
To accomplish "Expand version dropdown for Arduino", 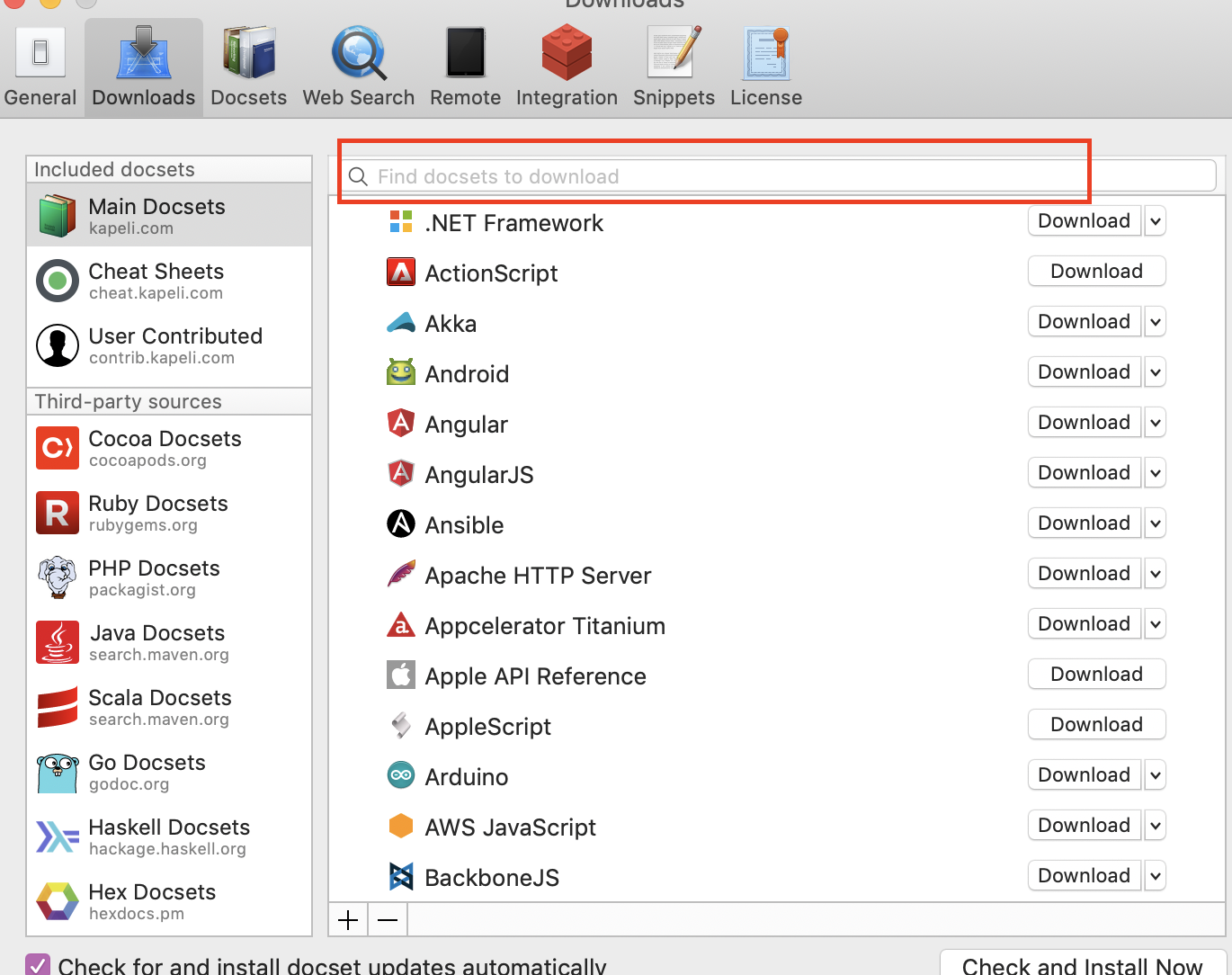I will [1156, 774].
